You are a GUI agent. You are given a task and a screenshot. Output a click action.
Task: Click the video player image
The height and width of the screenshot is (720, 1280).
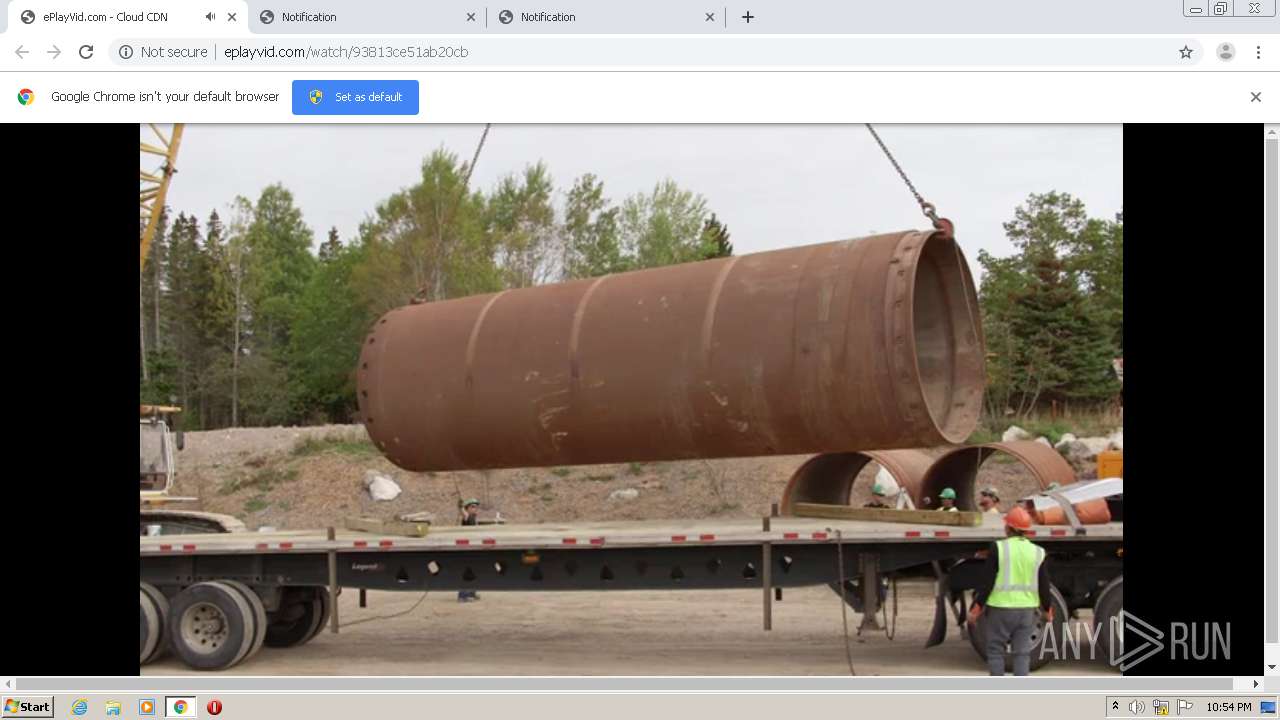[631, 399]
